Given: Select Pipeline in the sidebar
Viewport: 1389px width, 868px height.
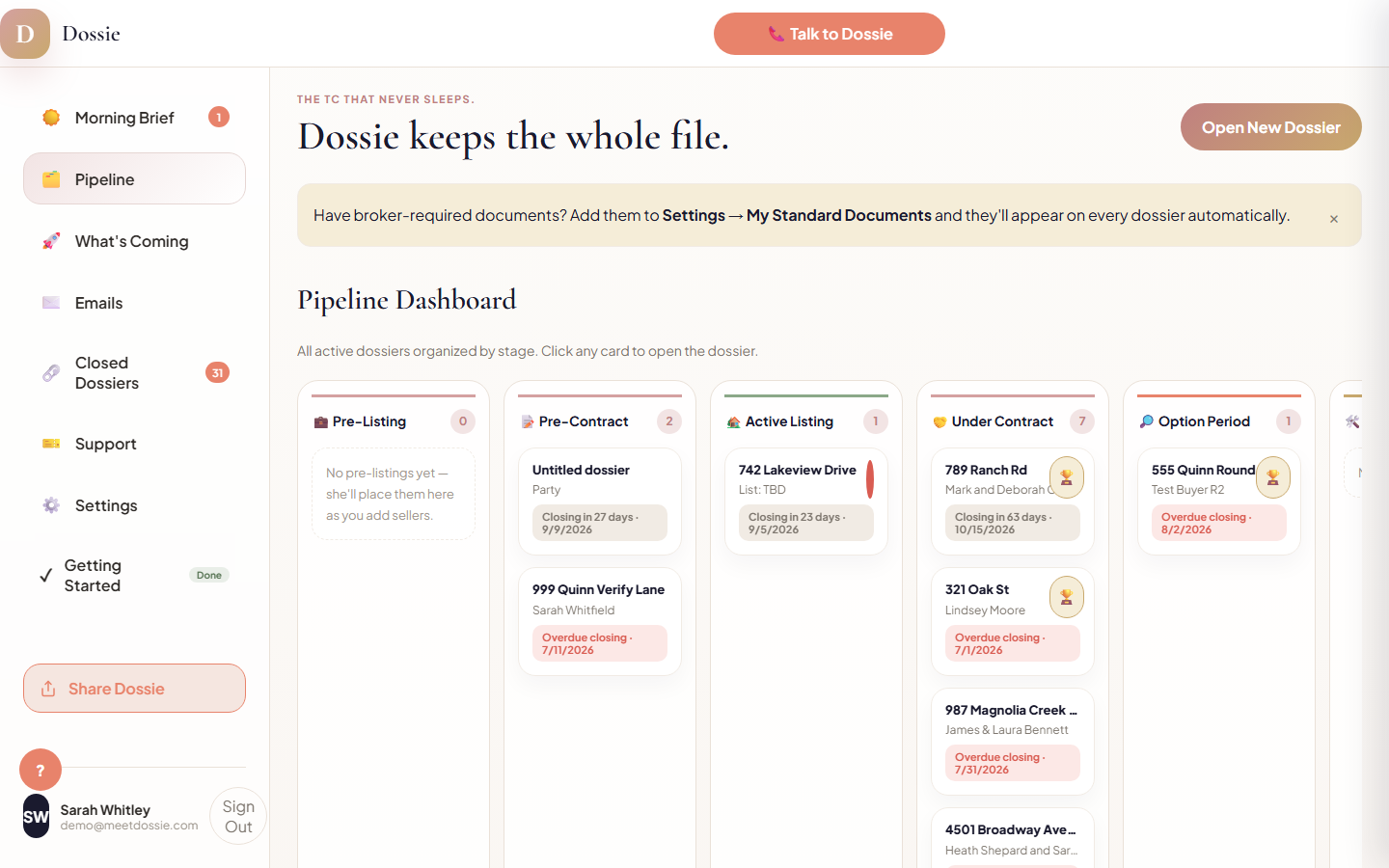Looking at the screenshot, I should coord(134,178).
